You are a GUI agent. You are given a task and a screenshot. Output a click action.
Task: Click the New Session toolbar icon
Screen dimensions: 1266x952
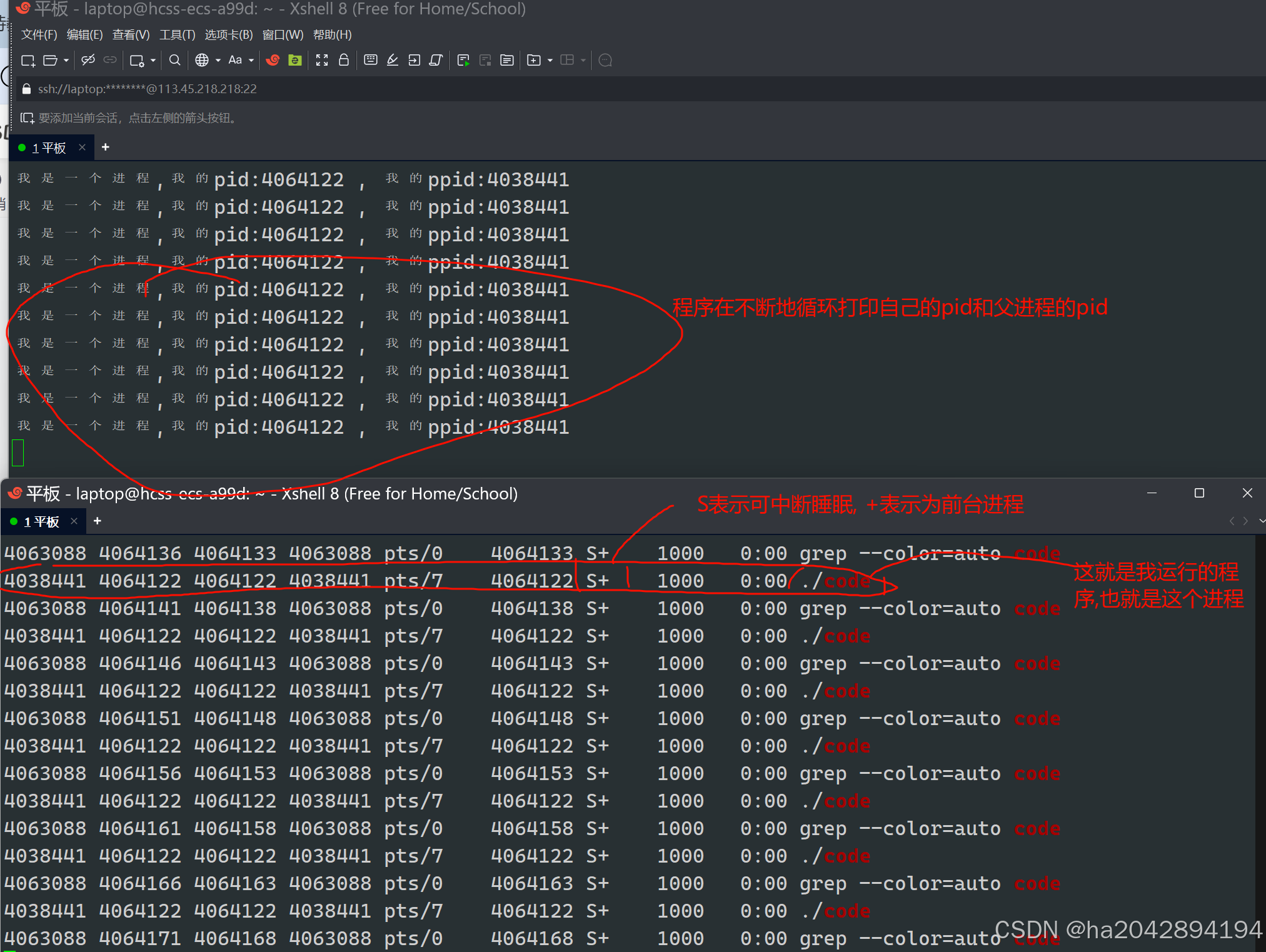coord(28,61)
